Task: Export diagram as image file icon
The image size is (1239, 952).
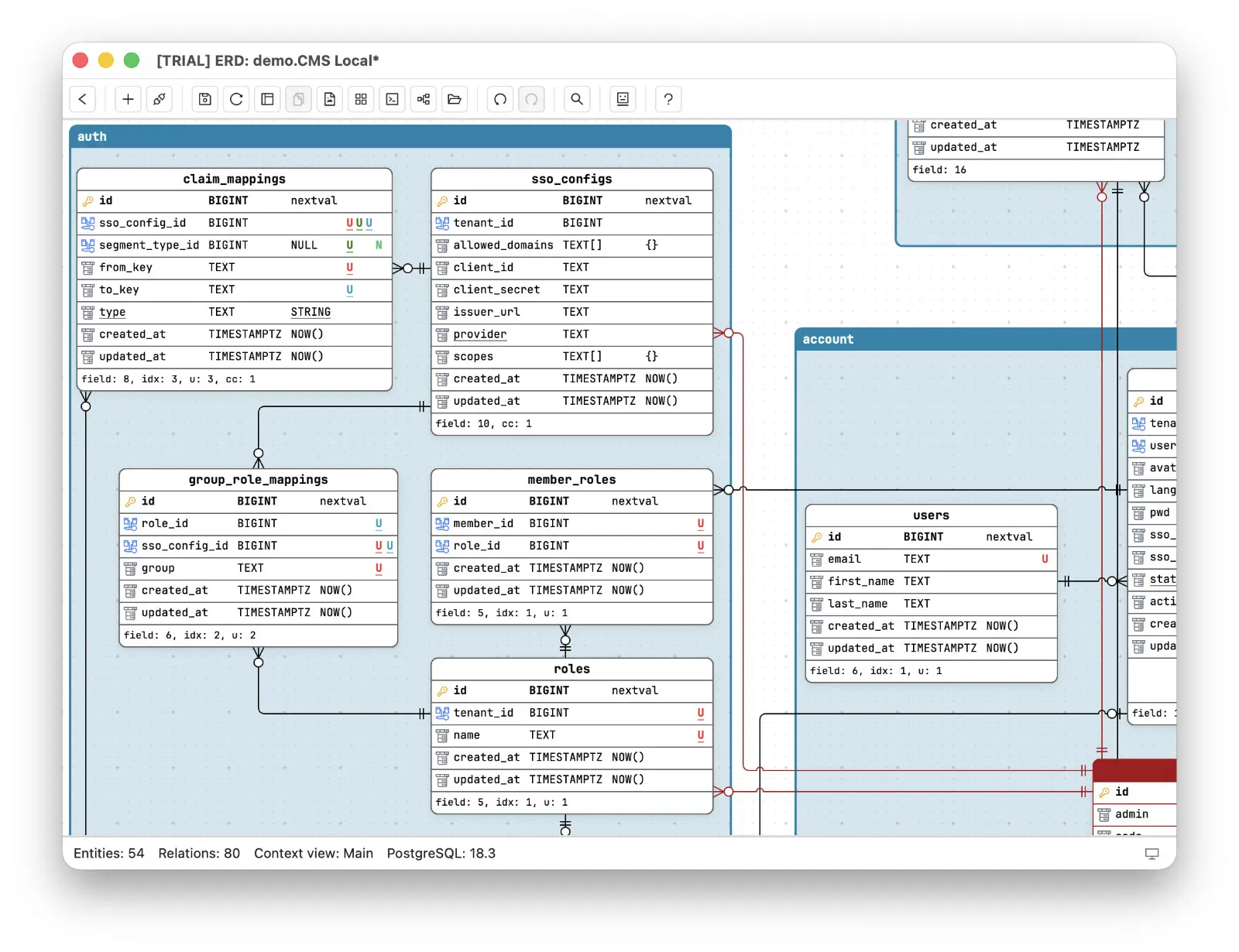Action: [330, 99]
